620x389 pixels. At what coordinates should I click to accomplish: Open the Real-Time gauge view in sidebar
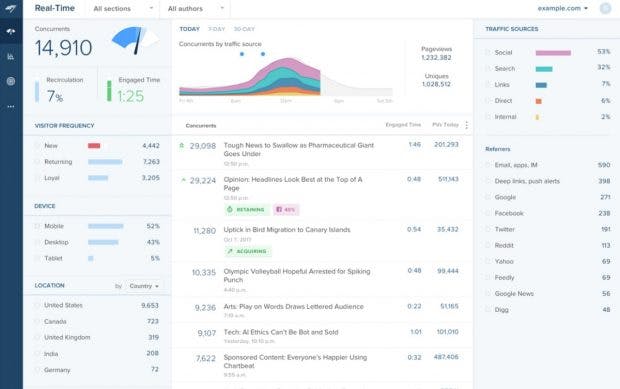[11, 31]
